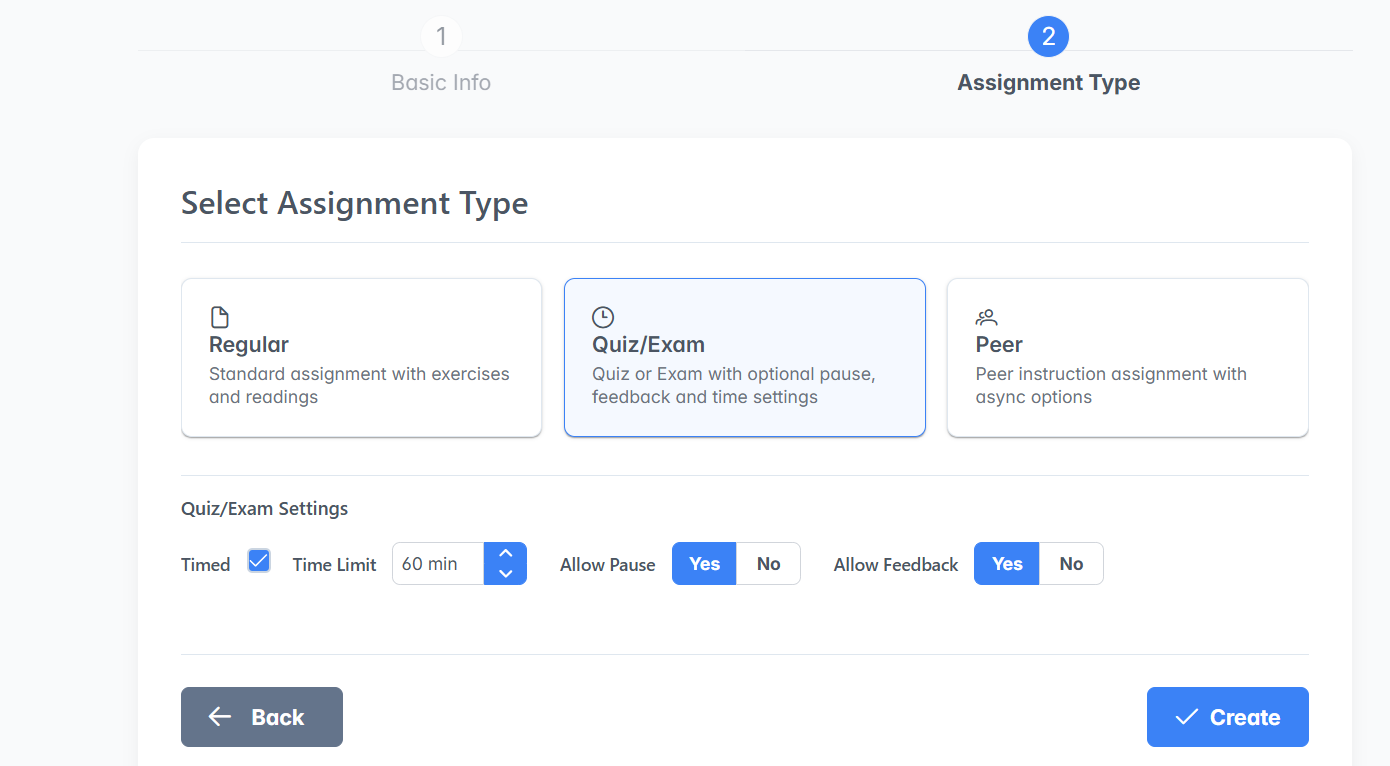Image resolution: width=1390 pixels, height=766 pixels.
Task: Click the left arrow icon on Back button
Action: tap(220, 717)
